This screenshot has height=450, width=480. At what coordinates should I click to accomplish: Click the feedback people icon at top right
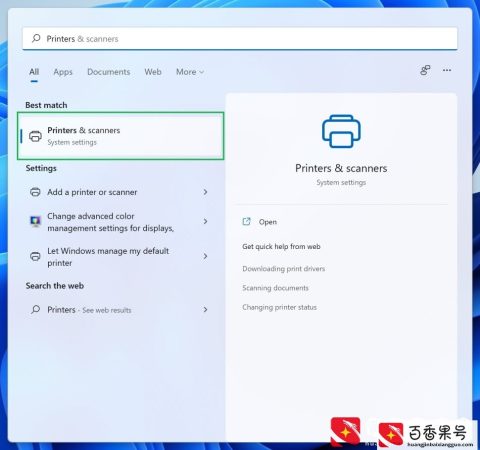[425, 70]
